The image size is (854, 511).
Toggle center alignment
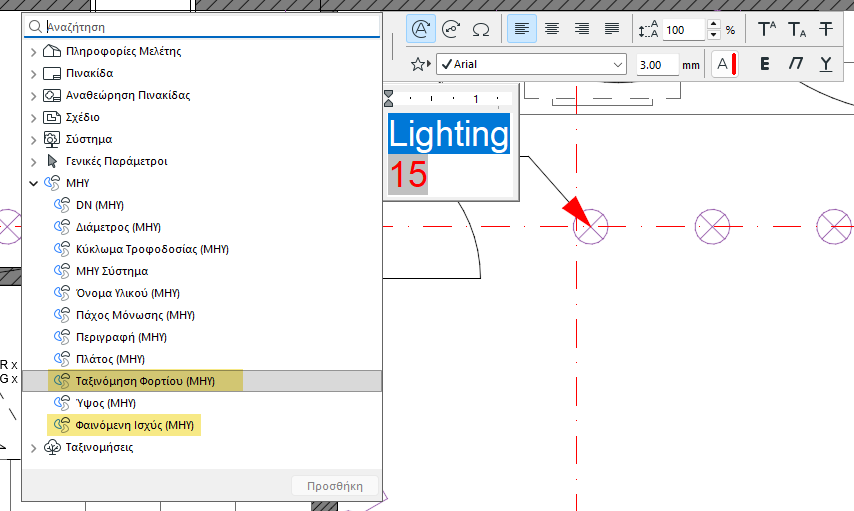click(552, 29)
